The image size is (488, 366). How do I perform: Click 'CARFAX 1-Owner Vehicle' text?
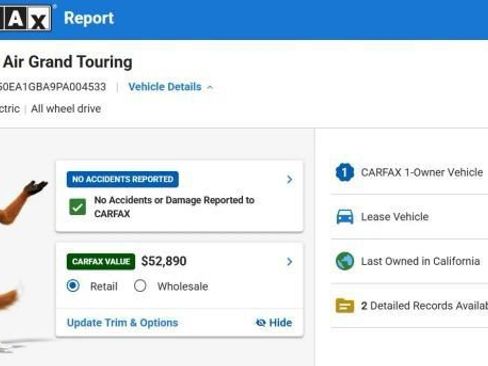(x=422, y=172)
